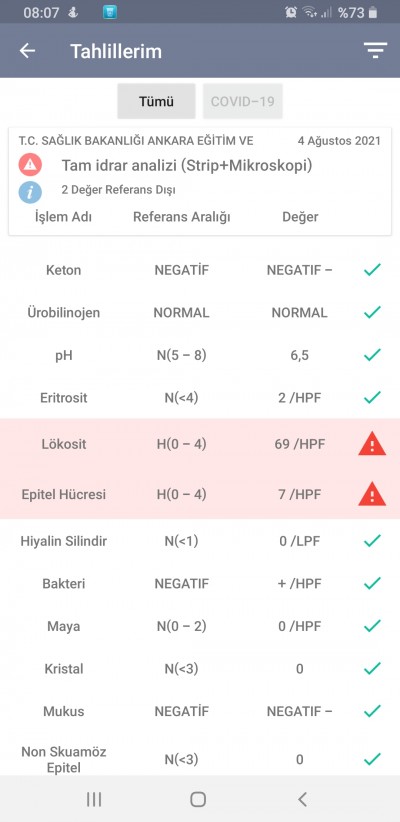Select the Tümü tab
This screenshot has width=400, height=822.
click(156, 101)
